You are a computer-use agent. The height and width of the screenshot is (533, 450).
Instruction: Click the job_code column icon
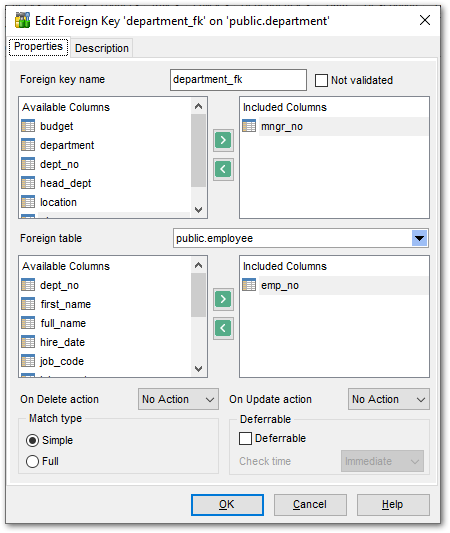click(28, 361)
